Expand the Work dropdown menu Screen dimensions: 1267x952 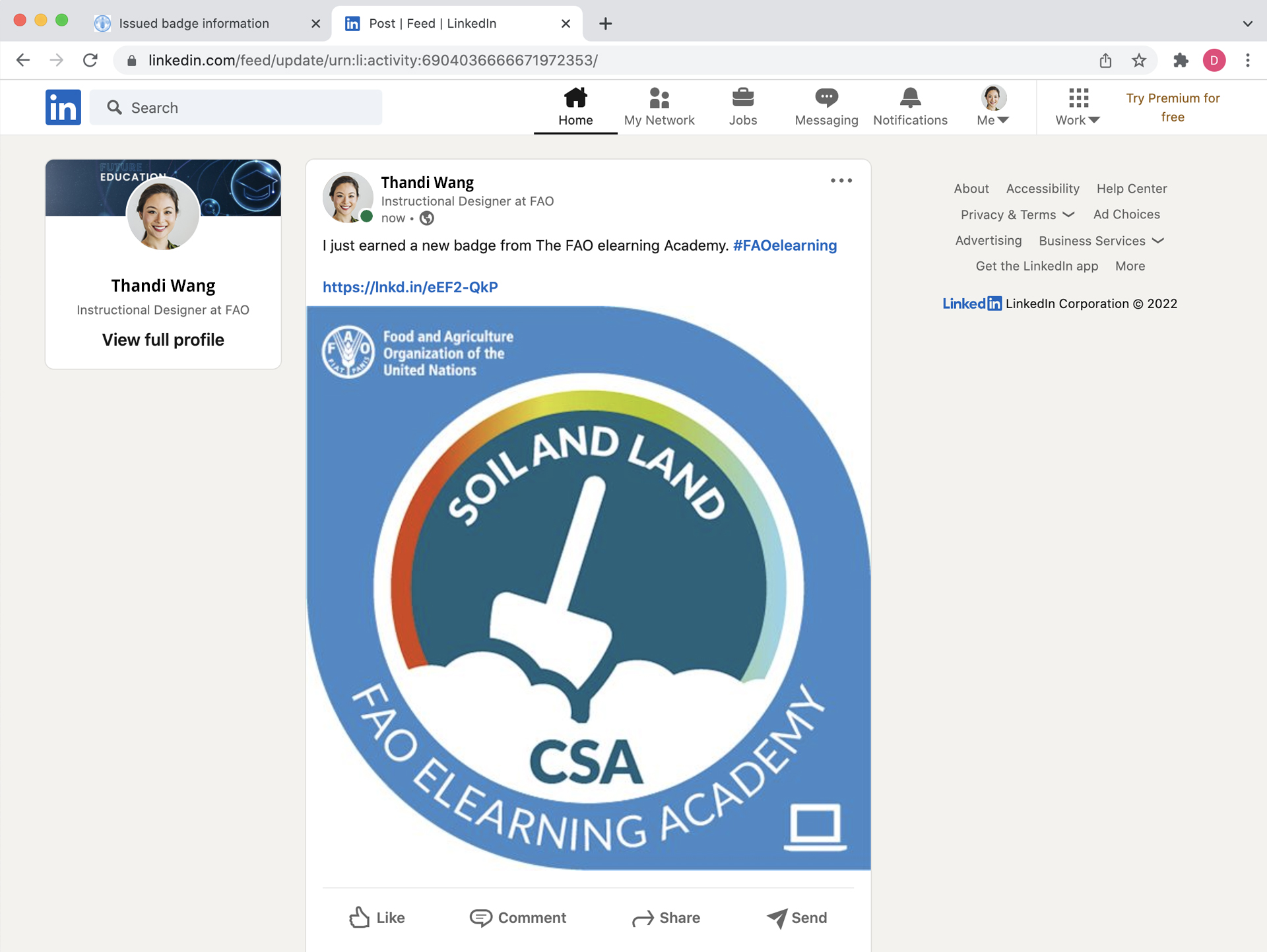coord(1078,107)
